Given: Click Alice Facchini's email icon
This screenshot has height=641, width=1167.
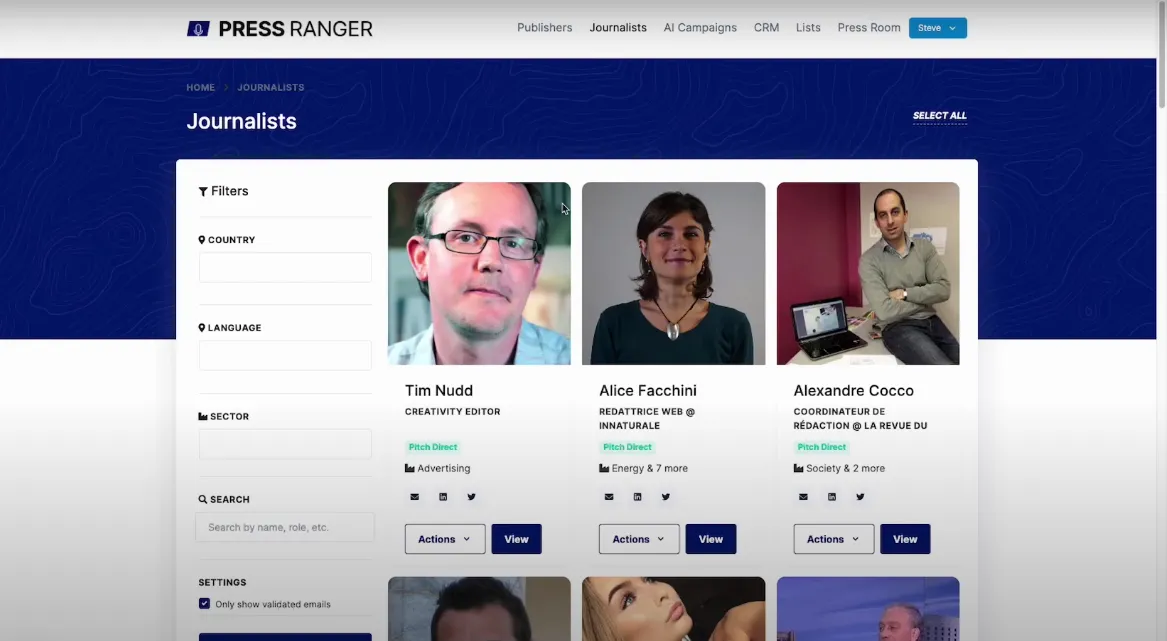Looking at the screenshot, I should (608, 497).
